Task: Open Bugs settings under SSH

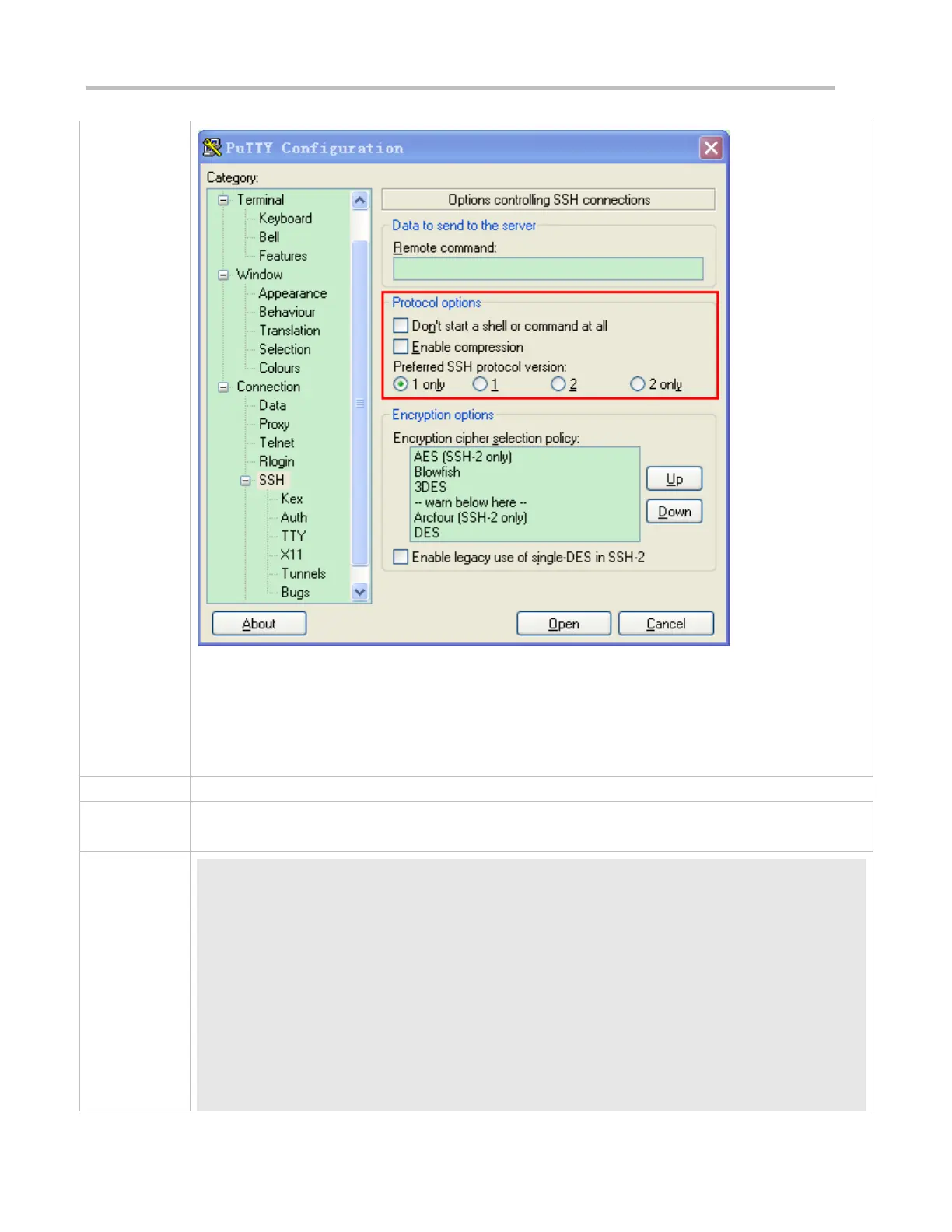Action: click(x=295, y=592)
